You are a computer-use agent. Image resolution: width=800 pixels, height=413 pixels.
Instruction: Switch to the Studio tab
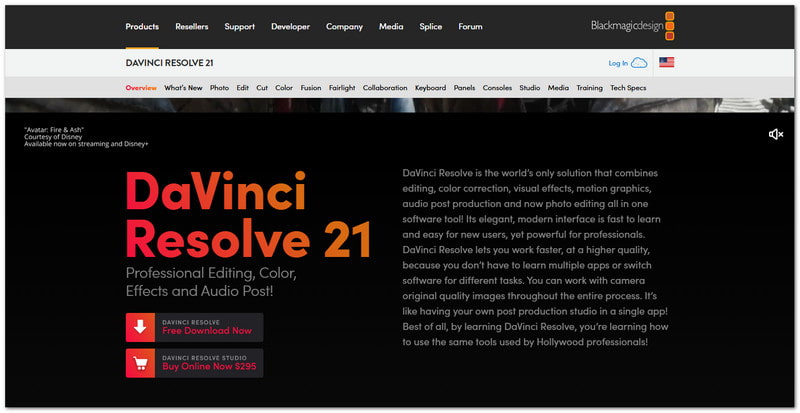pyautogui.click(x=530, y=88)
